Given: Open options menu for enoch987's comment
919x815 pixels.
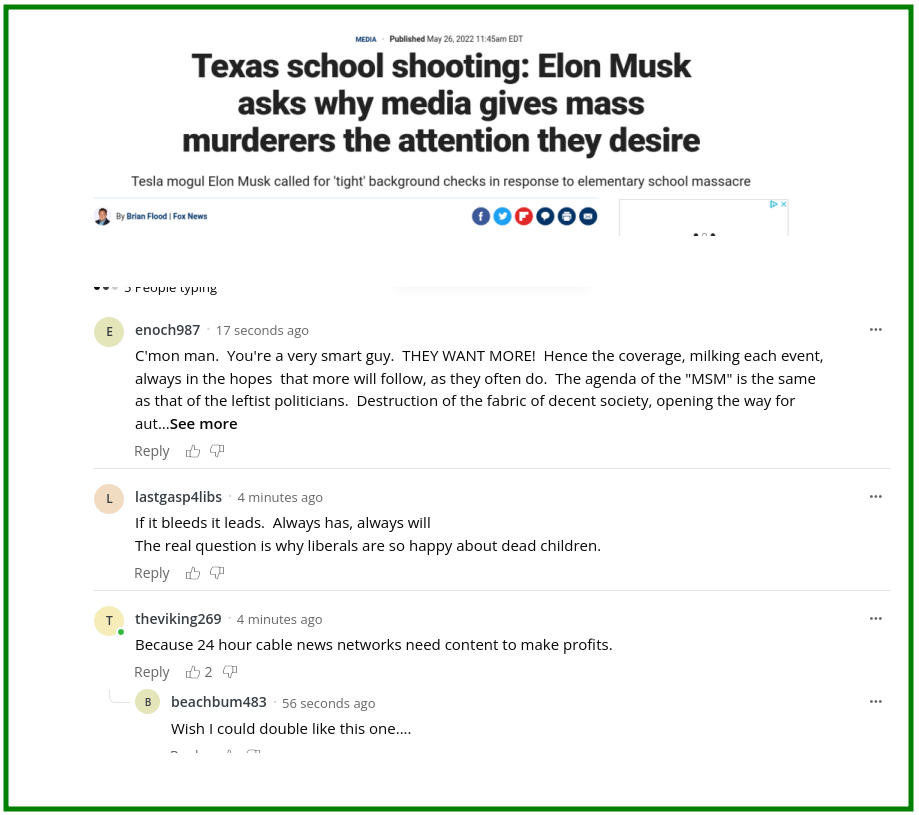Looking at the screenshot, I should 876,330.
